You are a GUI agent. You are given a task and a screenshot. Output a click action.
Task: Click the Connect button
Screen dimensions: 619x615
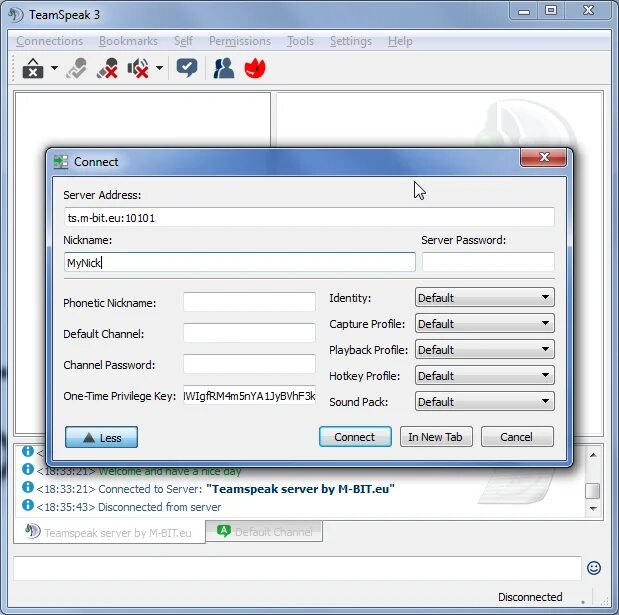click(x=355, y=437)
